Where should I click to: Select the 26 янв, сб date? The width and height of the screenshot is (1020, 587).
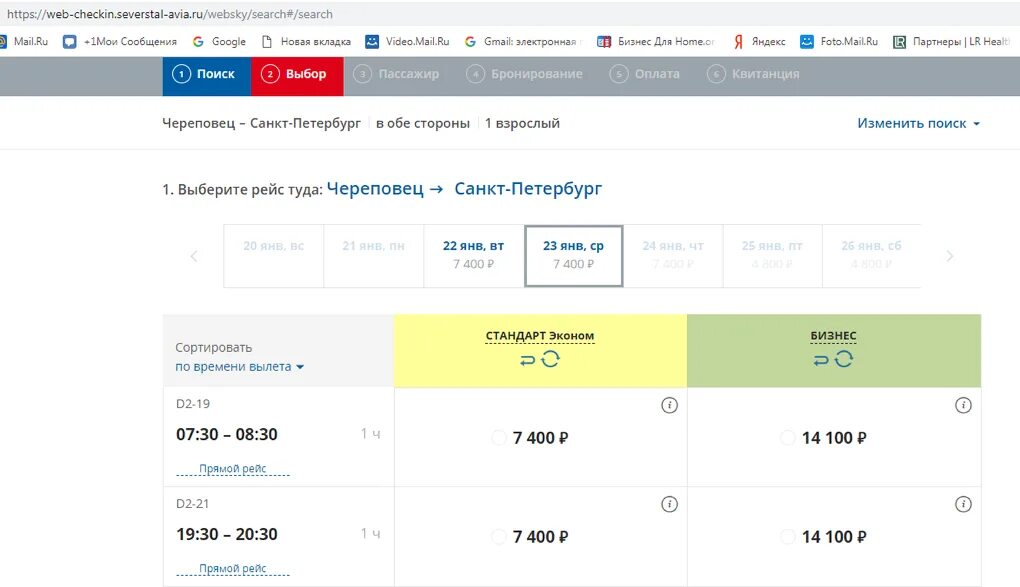pyautogui.click(x=871, y=256)
